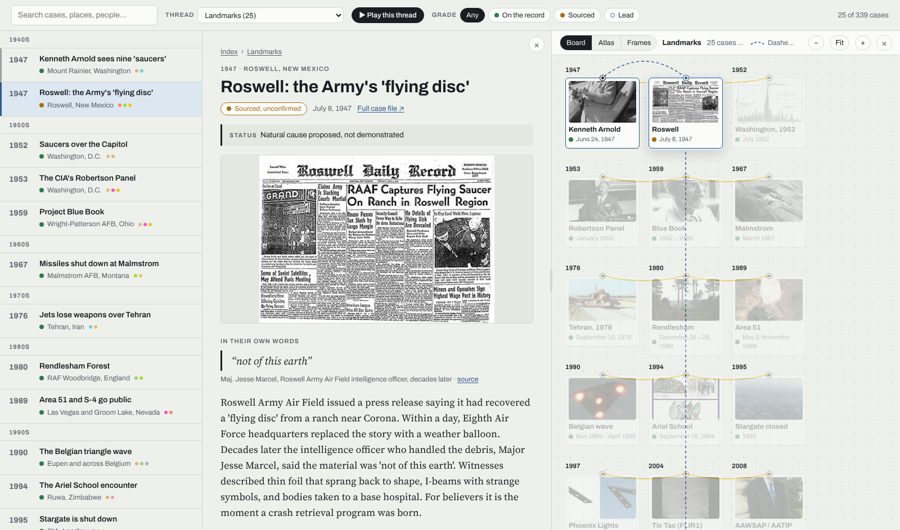Follow the Index breadcrumb link

[x=229, y=52]
